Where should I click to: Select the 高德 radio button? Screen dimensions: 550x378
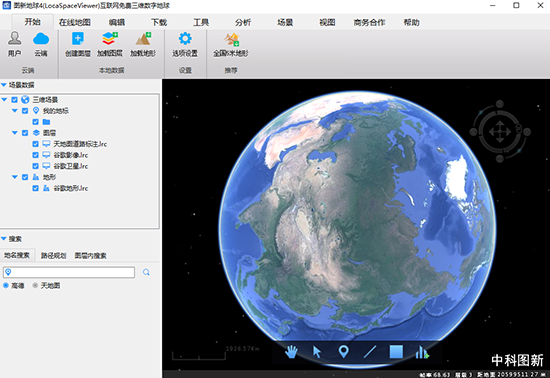(6, 285)
